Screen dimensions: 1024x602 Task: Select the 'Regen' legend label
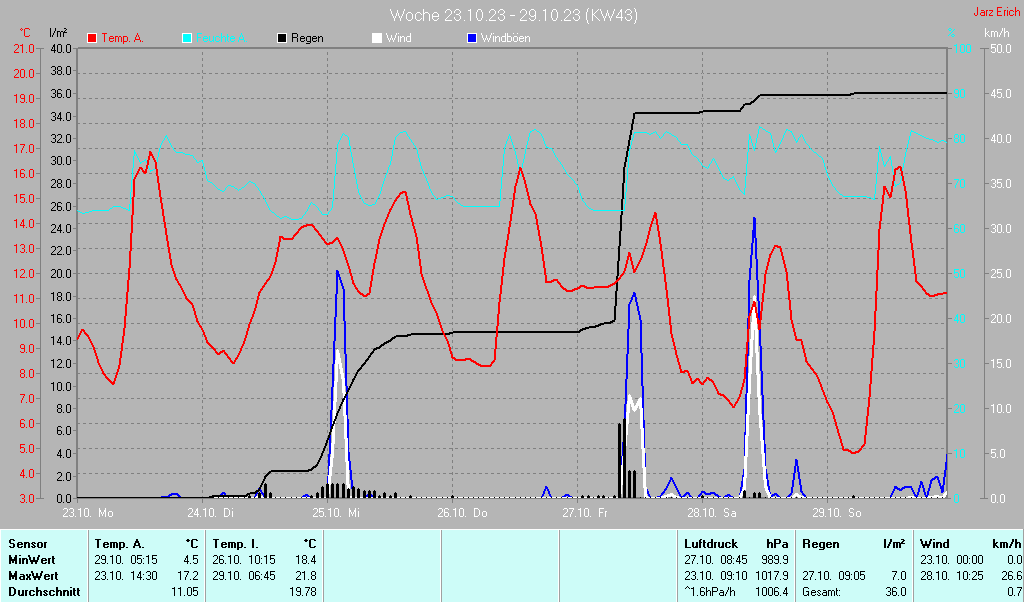(307, 39)
